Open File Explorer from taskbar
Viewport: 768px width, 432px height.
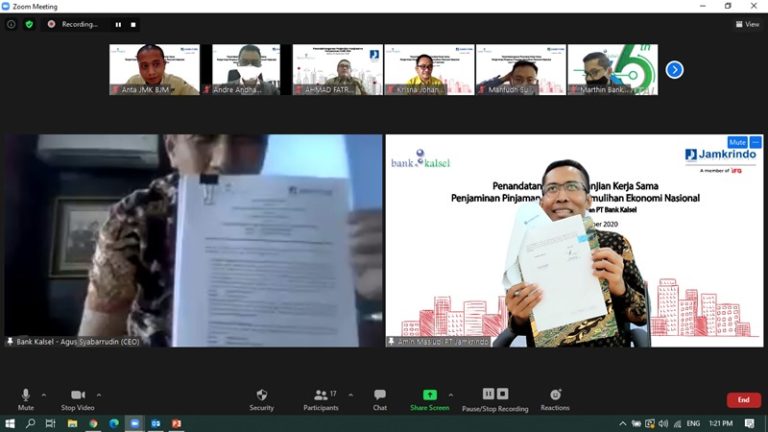pos(72,424)
